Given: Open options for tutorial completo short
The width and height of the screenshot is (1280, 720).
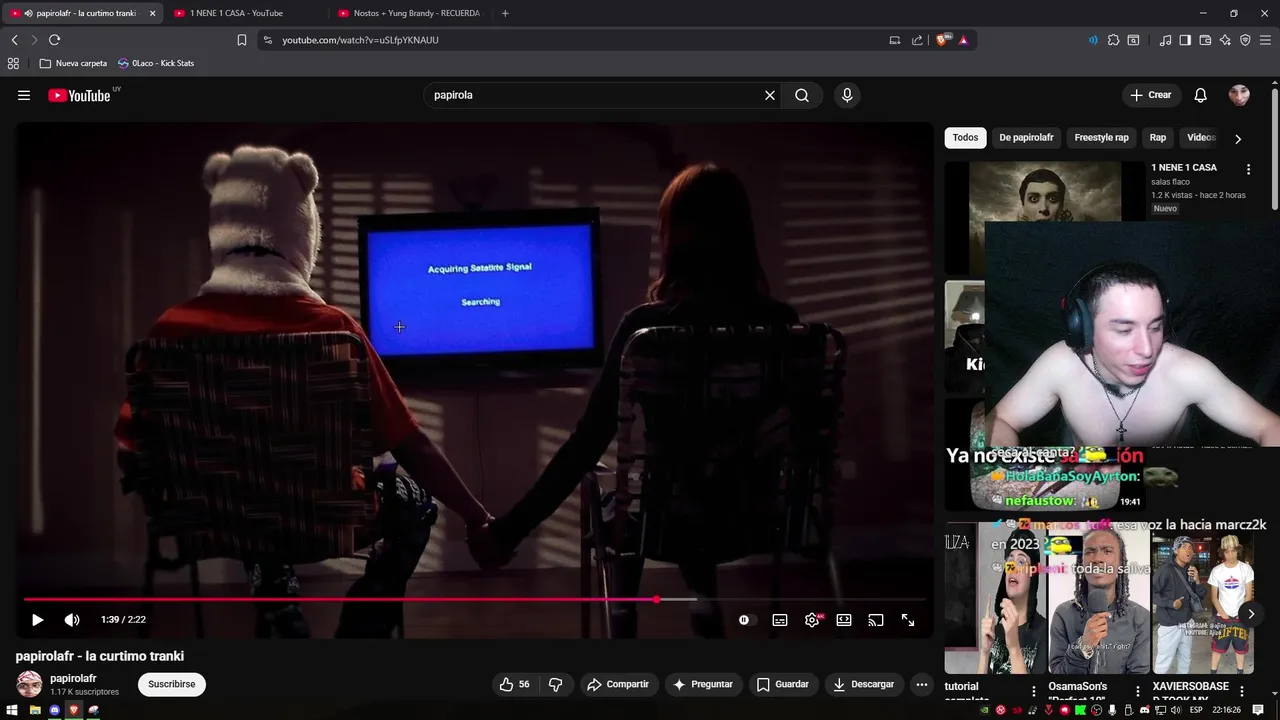Looking at the screenshot, I should [1033, 690].
